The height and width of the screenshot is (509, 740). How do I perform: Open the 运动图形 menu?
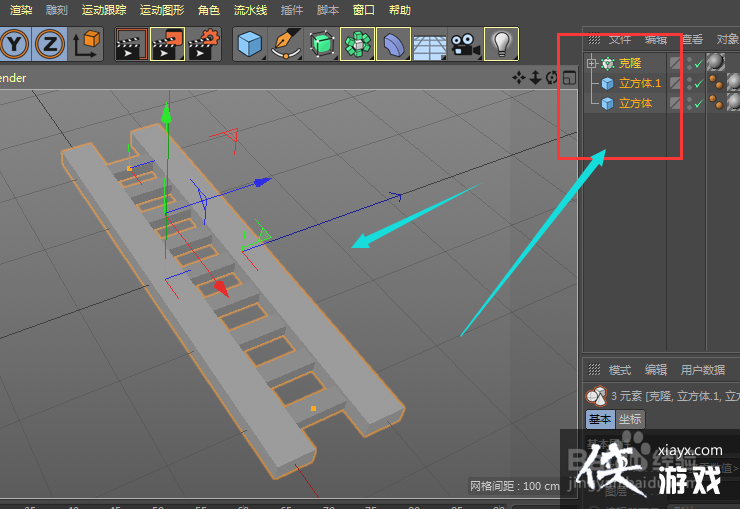point(162,10)
